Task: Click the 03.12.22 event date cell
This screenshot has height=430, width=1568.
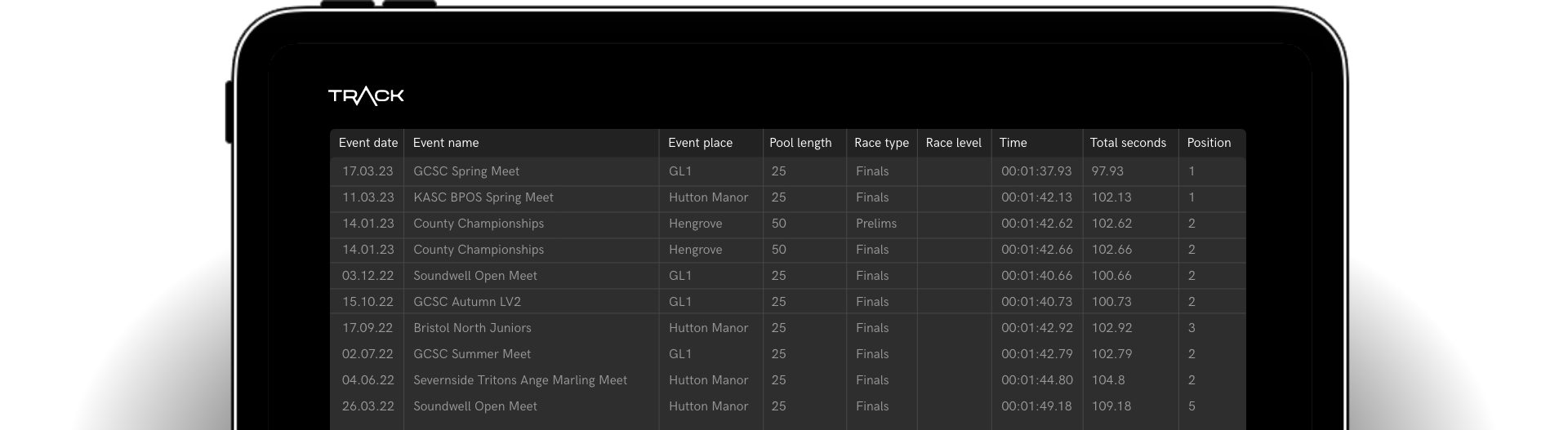Action: pos(367,276)
